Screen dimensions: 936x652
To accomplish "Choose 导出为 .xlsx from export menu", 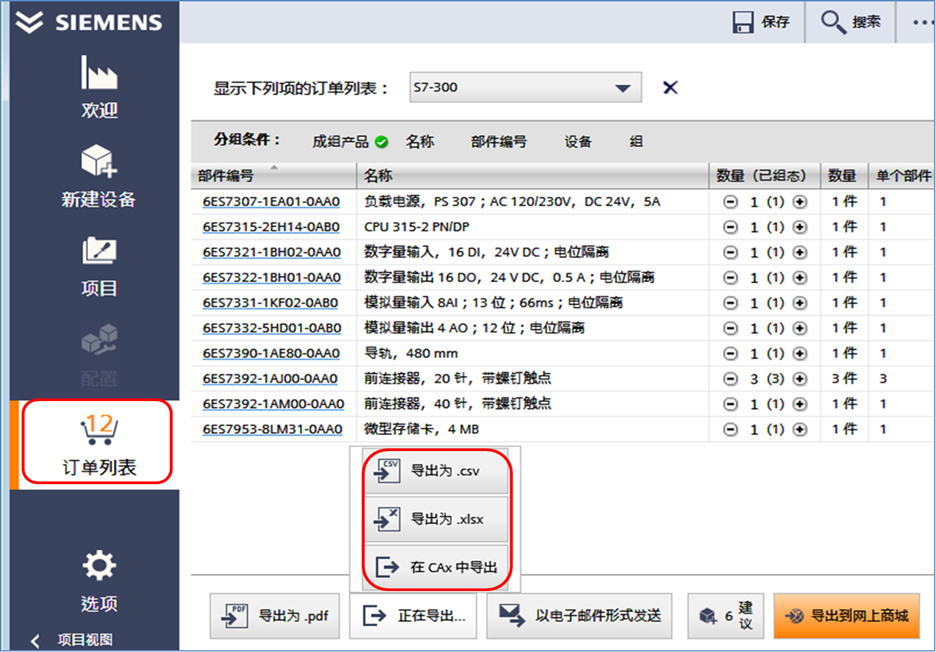I will pos(436,519).
